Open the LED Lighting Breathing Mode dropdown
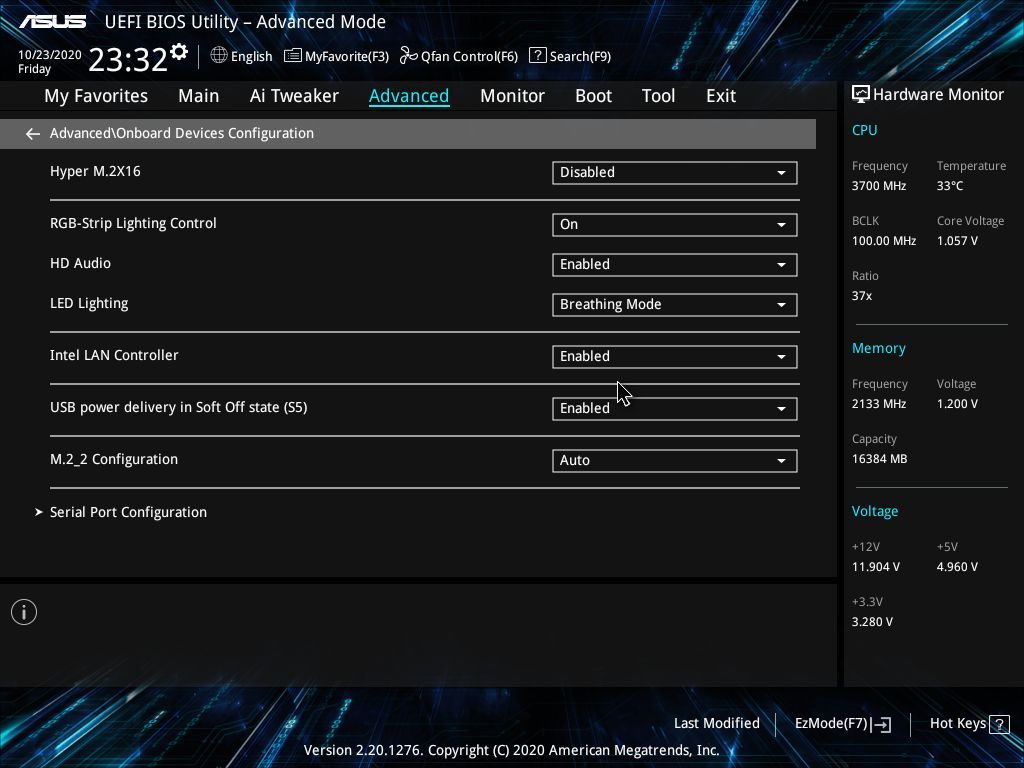The image size is (1024, 768). click(675, 304)
